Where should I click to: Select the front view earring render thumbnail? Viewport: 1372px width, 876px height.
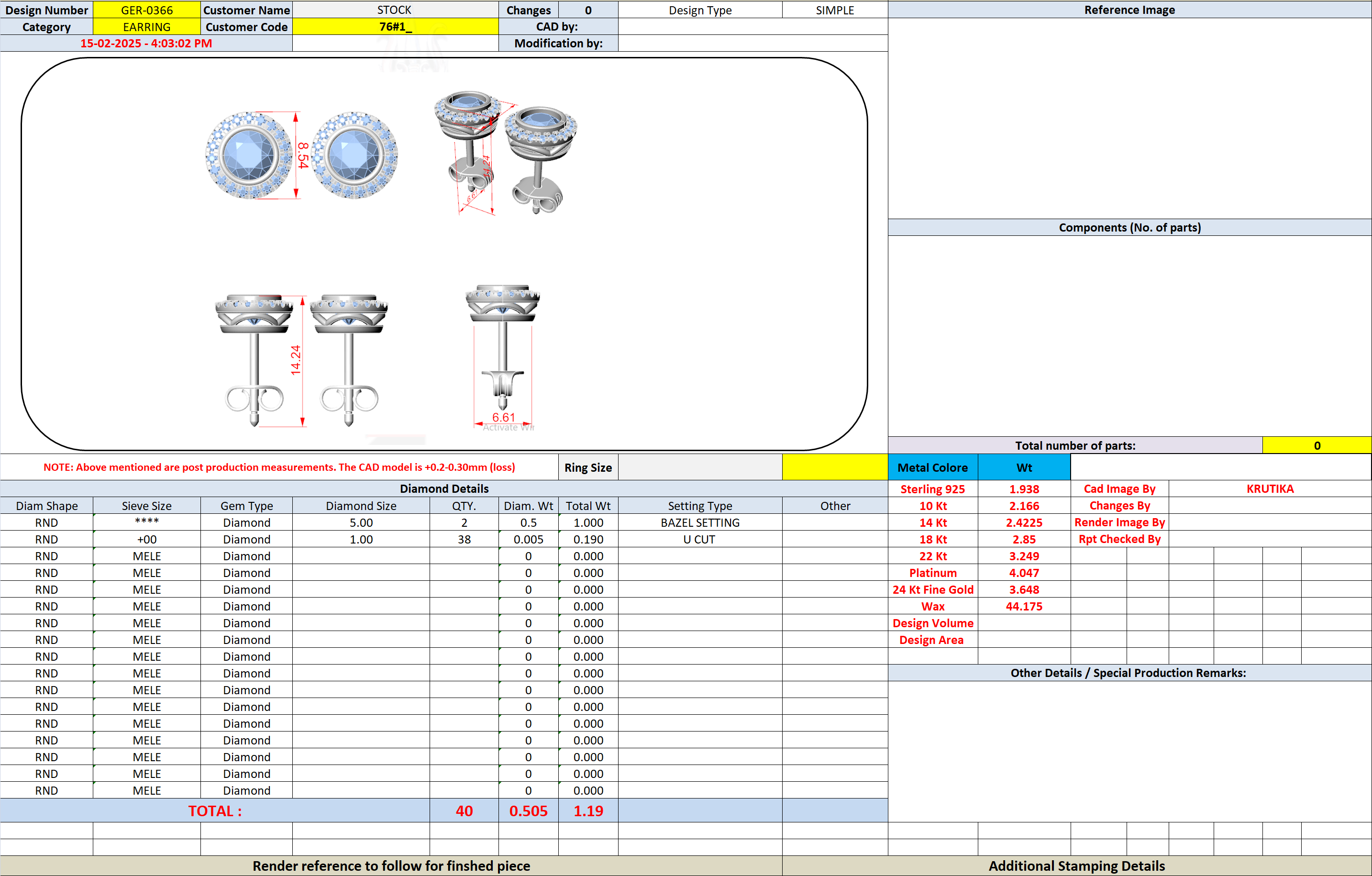301,155
